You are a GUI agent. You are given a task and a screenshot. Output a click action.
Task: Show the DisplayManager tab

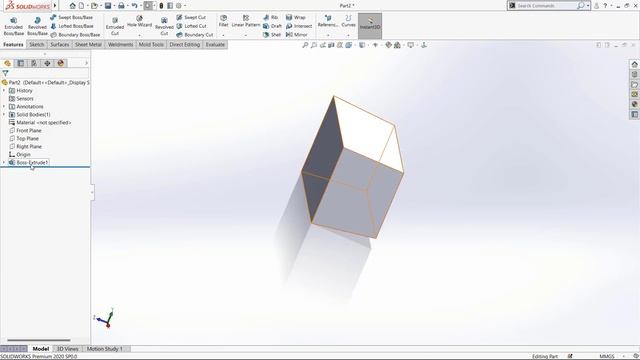61,63
